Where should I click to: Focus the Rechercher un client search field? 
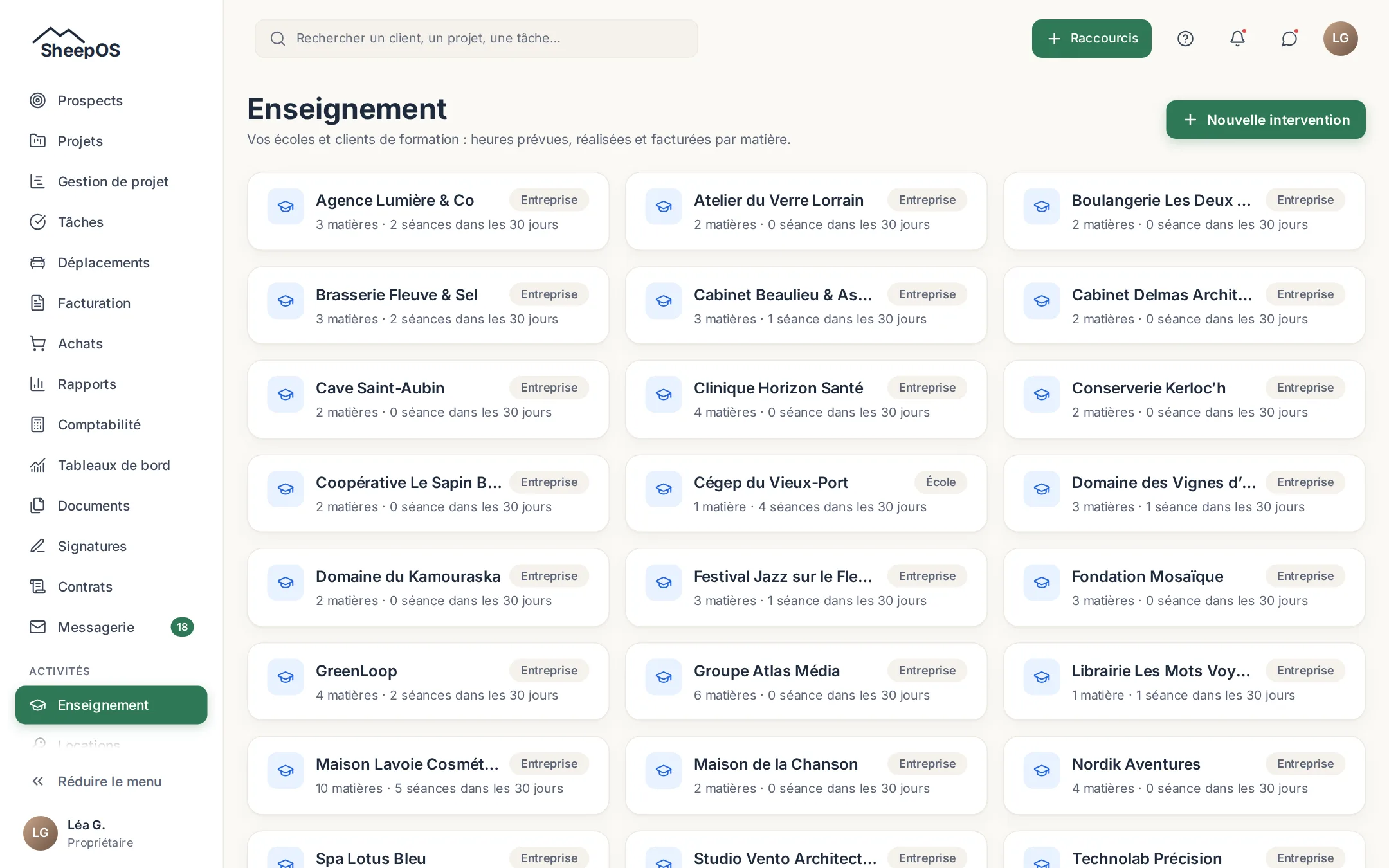[x=477, y=39]
